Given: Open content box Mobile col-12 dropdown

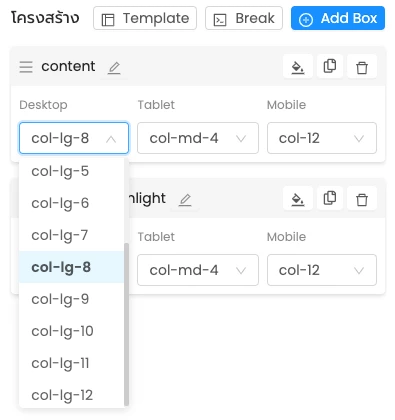Looking at the screenshot, I should pos(322,138).
